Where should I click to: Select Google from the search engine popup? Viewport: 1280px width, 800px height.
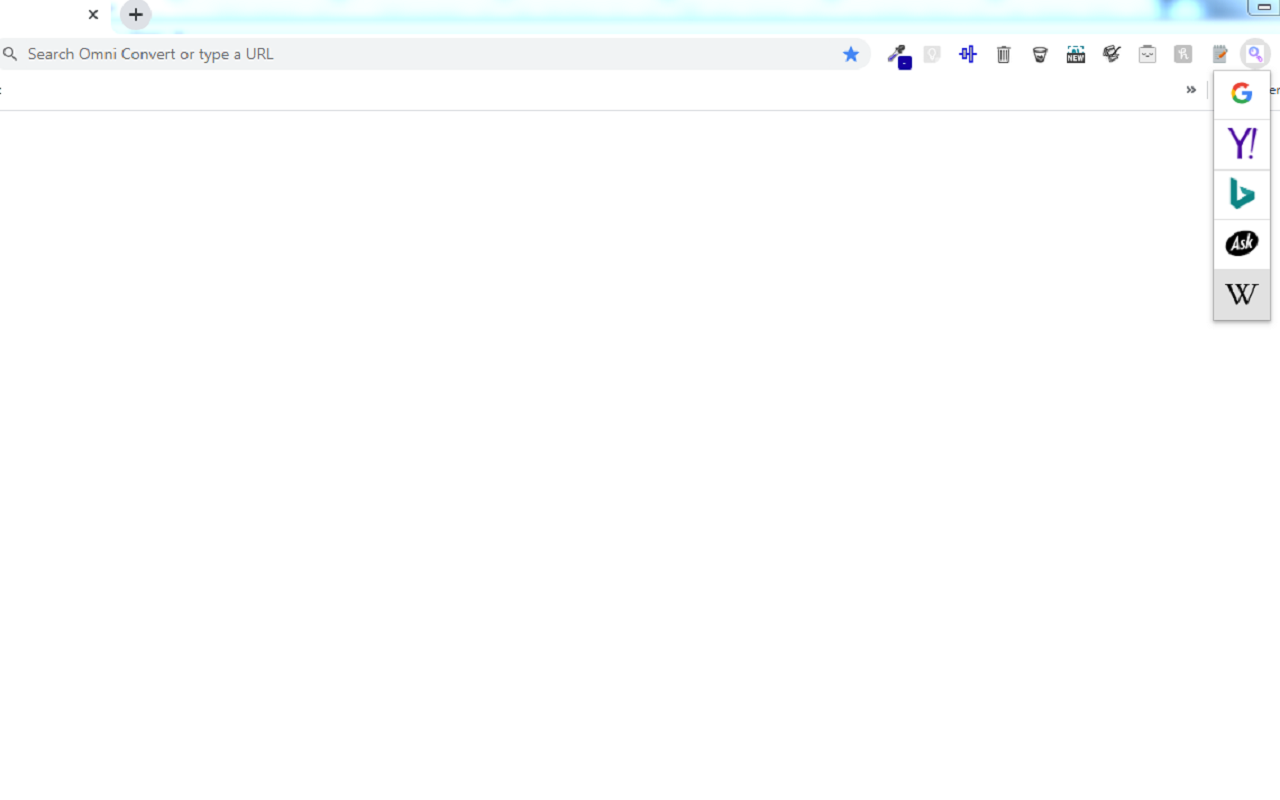point(1241,93)
